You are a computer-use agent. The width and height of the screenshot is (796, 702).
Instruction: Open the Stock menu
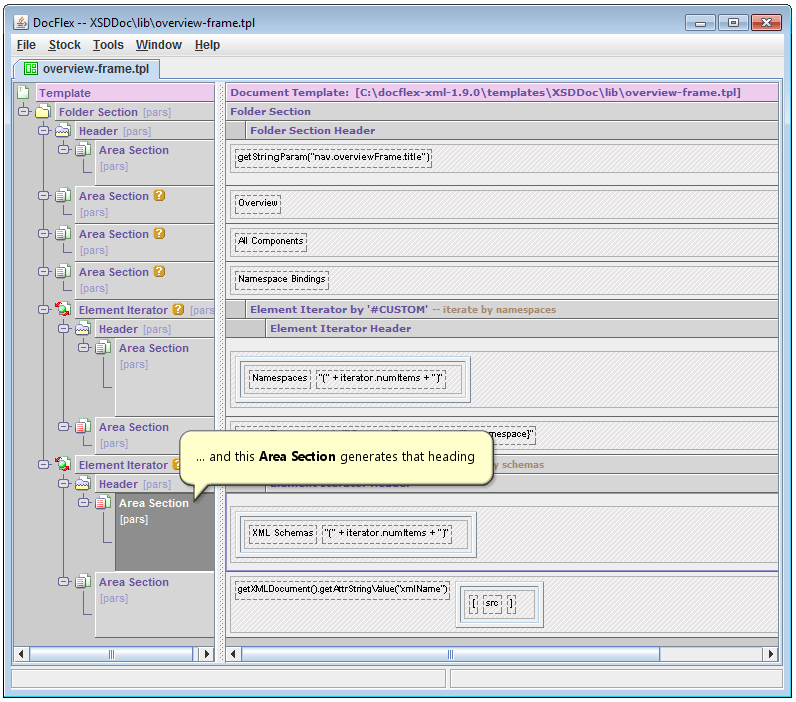click(64, 45)
